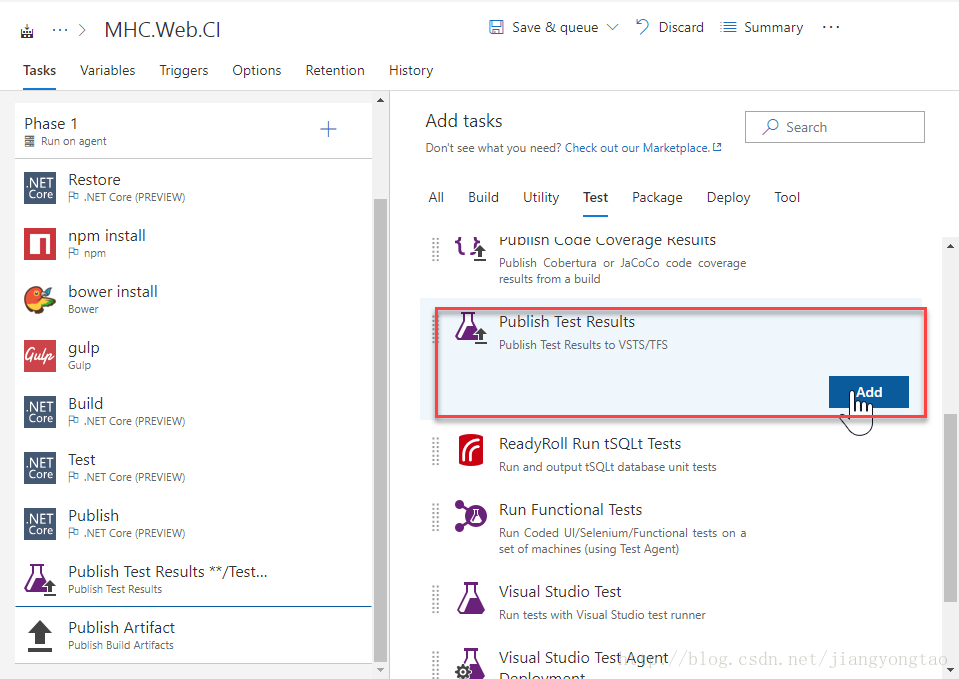This screenshot has height=679, width=959.
Task: Click in the Search tasks field
Action: pyautogui.click(x=835, y=127)
